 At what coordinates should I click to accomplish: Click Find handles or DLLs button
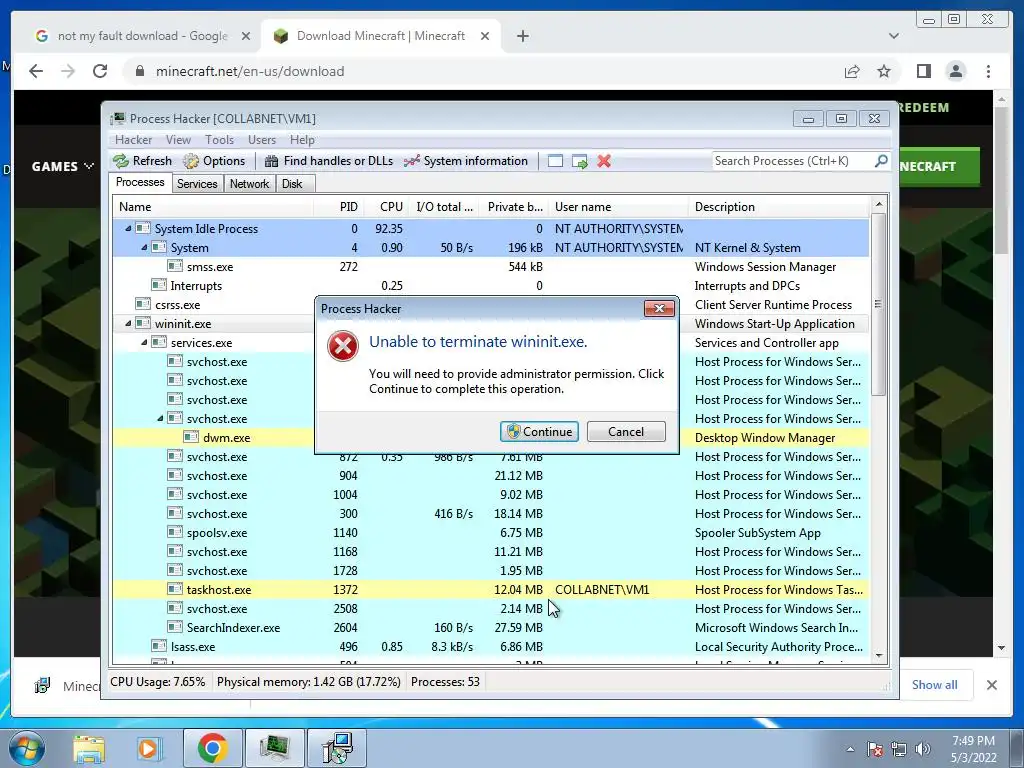click(x=329, y=161)
